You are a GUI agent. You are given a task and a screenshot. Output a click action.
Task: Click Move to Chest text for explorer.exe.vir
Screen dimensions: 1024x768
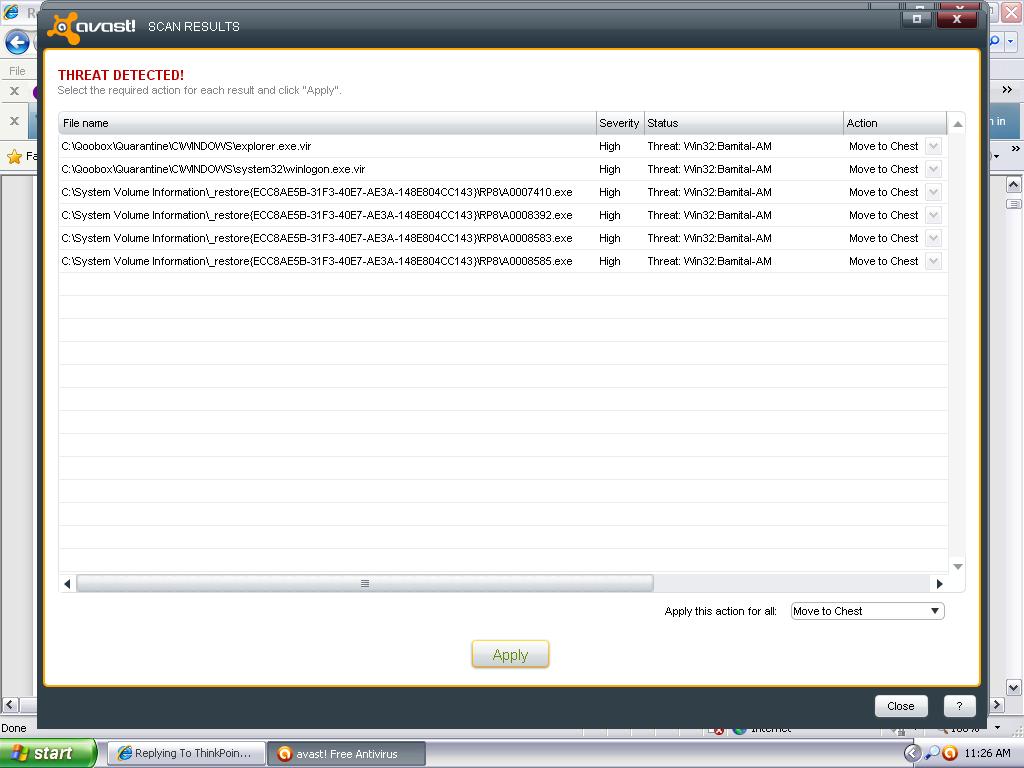[x=883, y=146]
